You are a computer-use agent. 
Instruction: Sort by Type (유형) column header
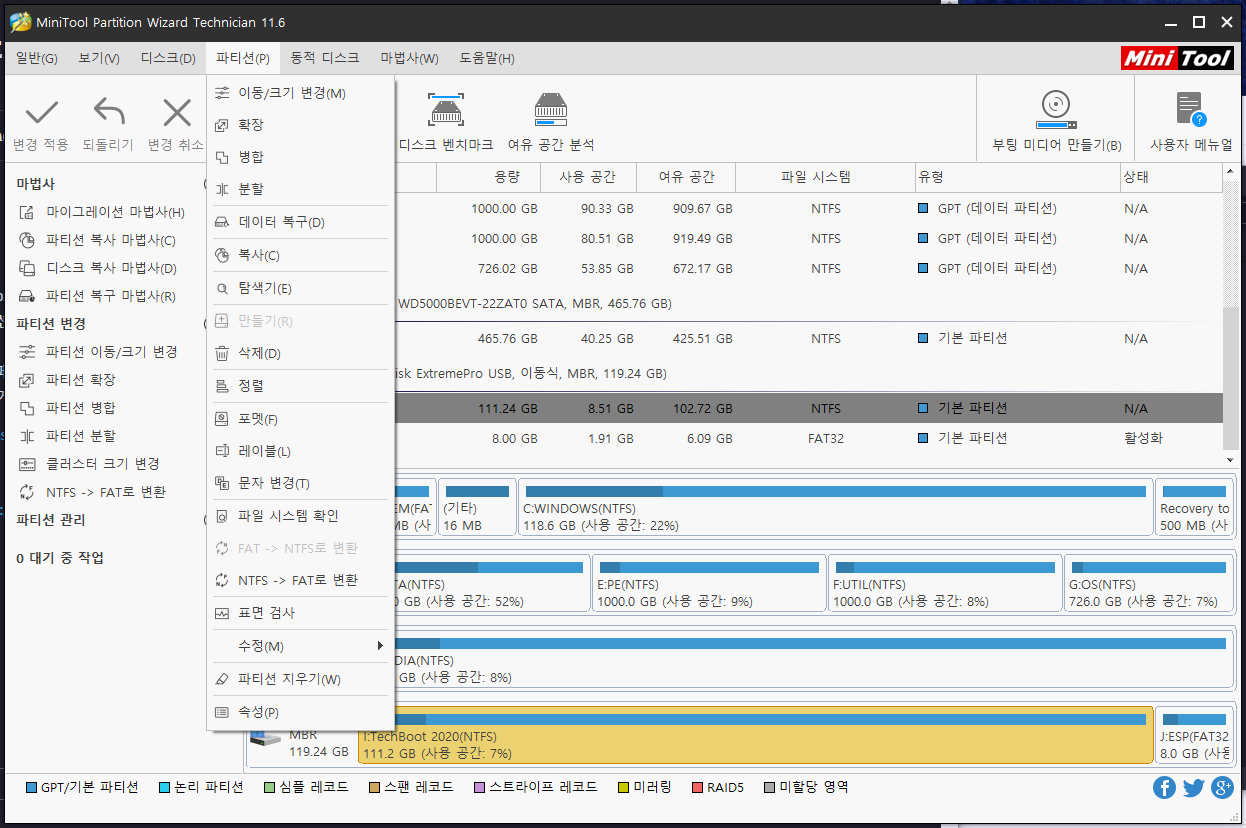(x=1016, y=178)
